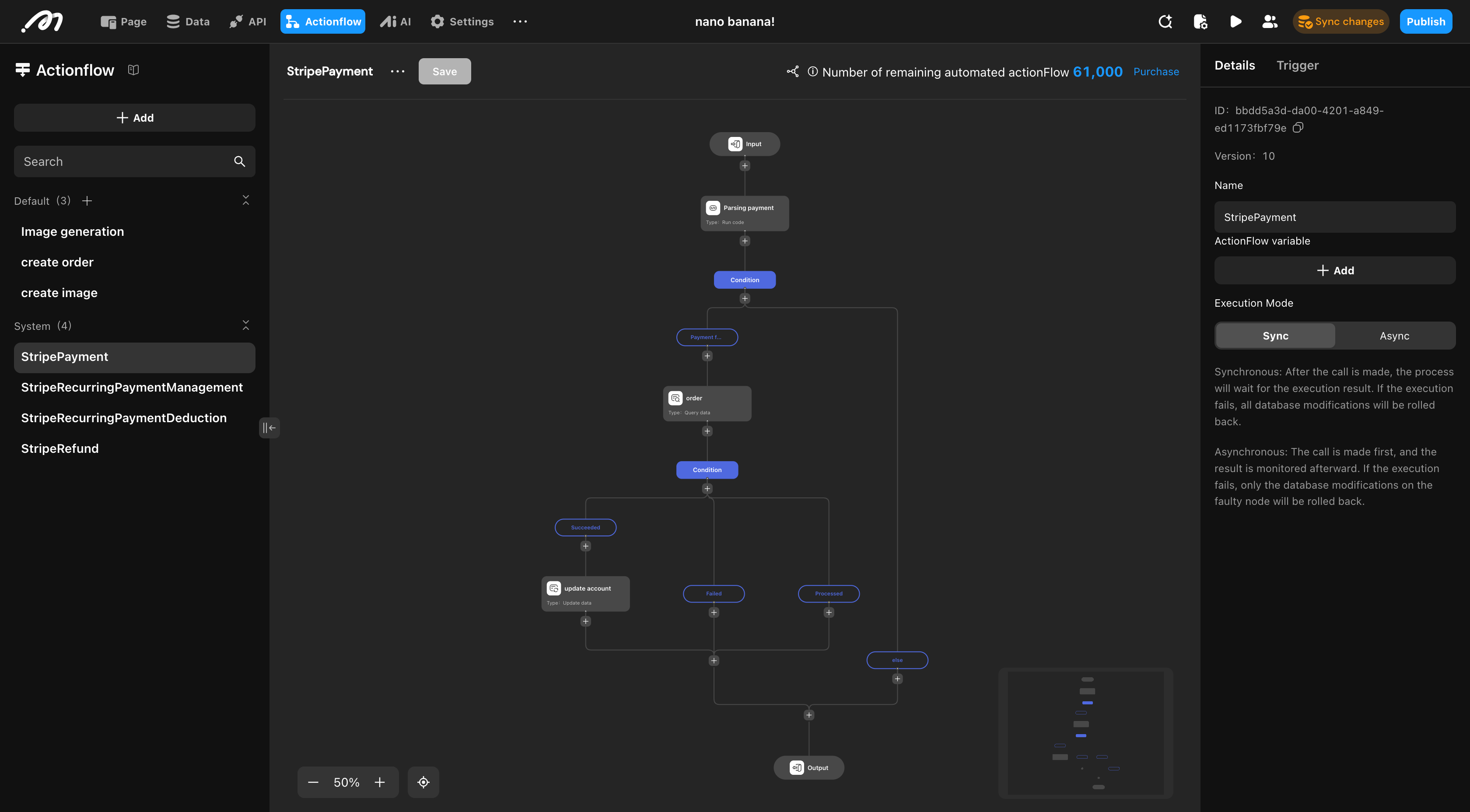Viewport: 1470px width, 812px height.
Task: Collapse the left sidebar panel
Action: click(269, 427)
